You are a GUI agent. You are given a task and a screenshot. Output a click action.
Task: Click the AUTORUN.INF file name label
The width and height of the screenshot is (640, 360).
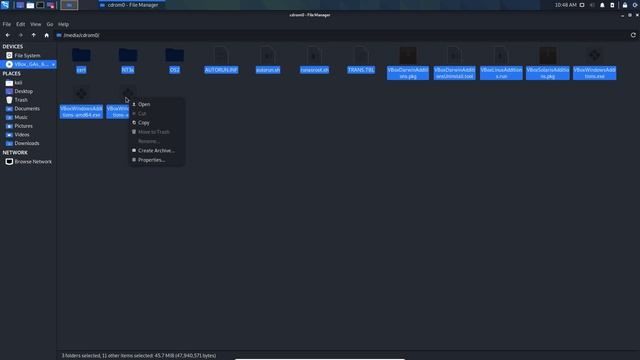pyautogui.click(x=221, y=70)
